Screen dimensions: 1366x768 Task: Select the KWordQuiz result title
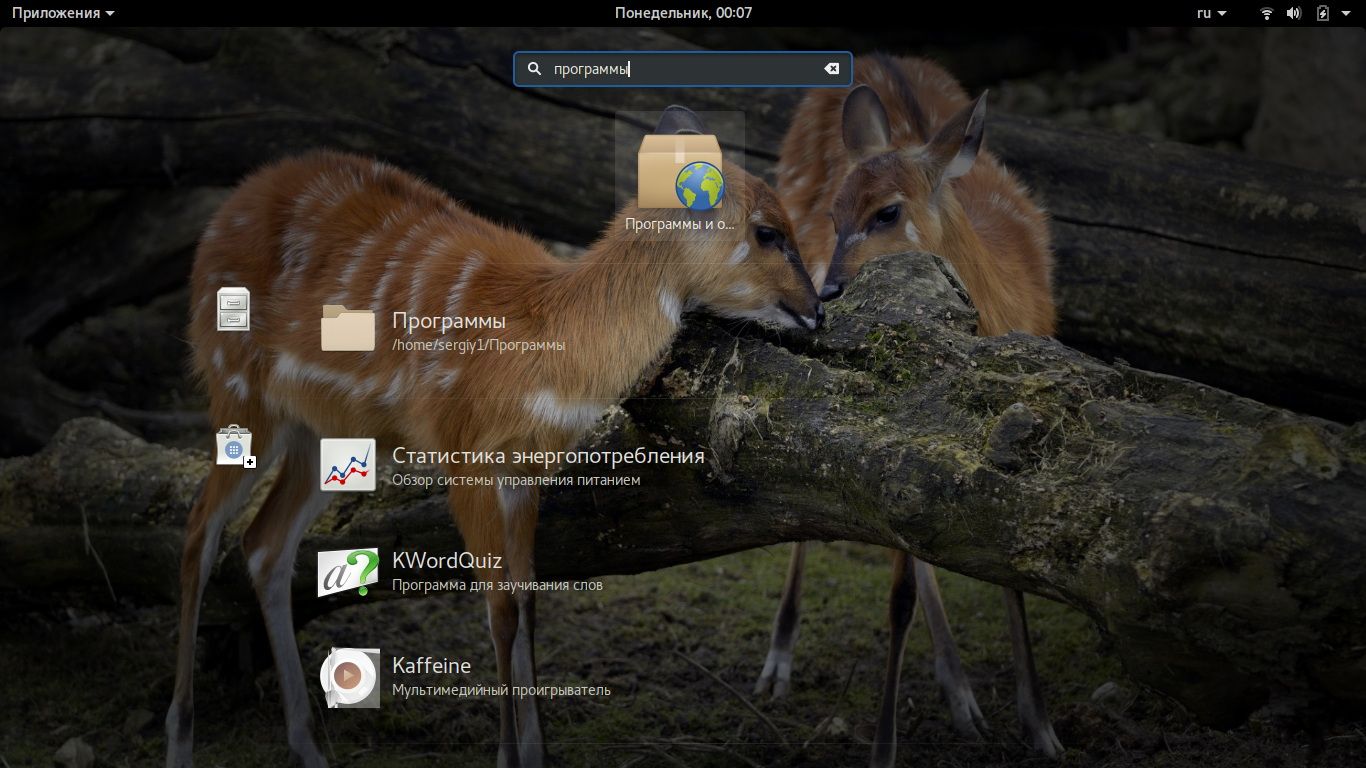point(447,560)
